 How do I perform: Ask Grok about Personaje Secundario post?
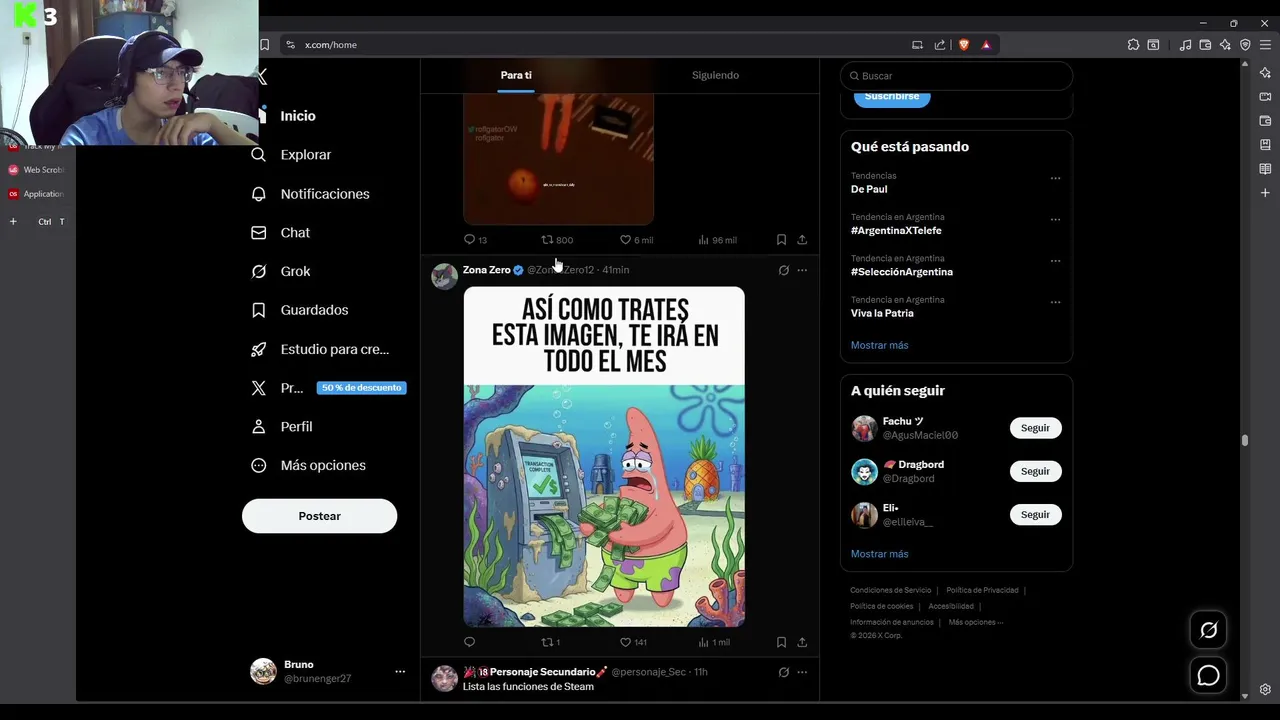(784, 672)
